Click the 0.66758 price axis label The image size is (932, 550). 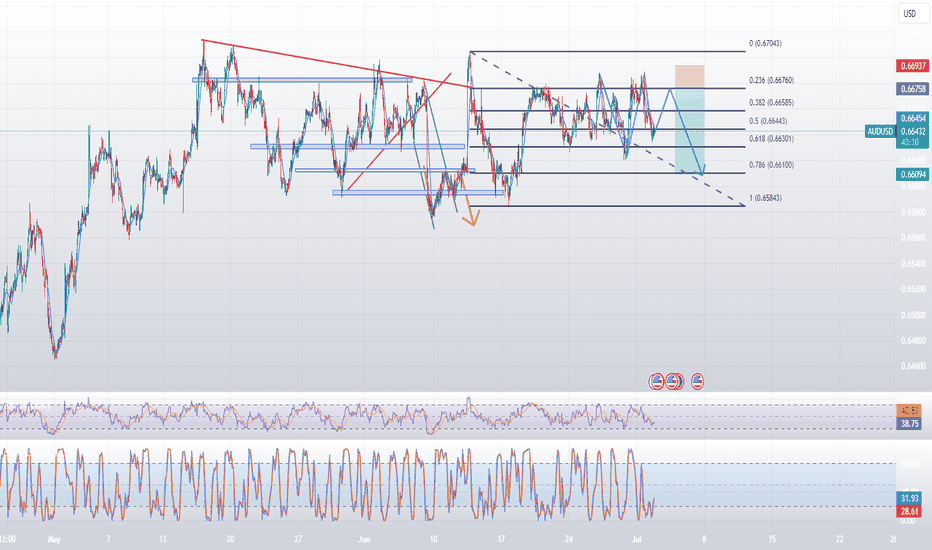coord(912,89)
